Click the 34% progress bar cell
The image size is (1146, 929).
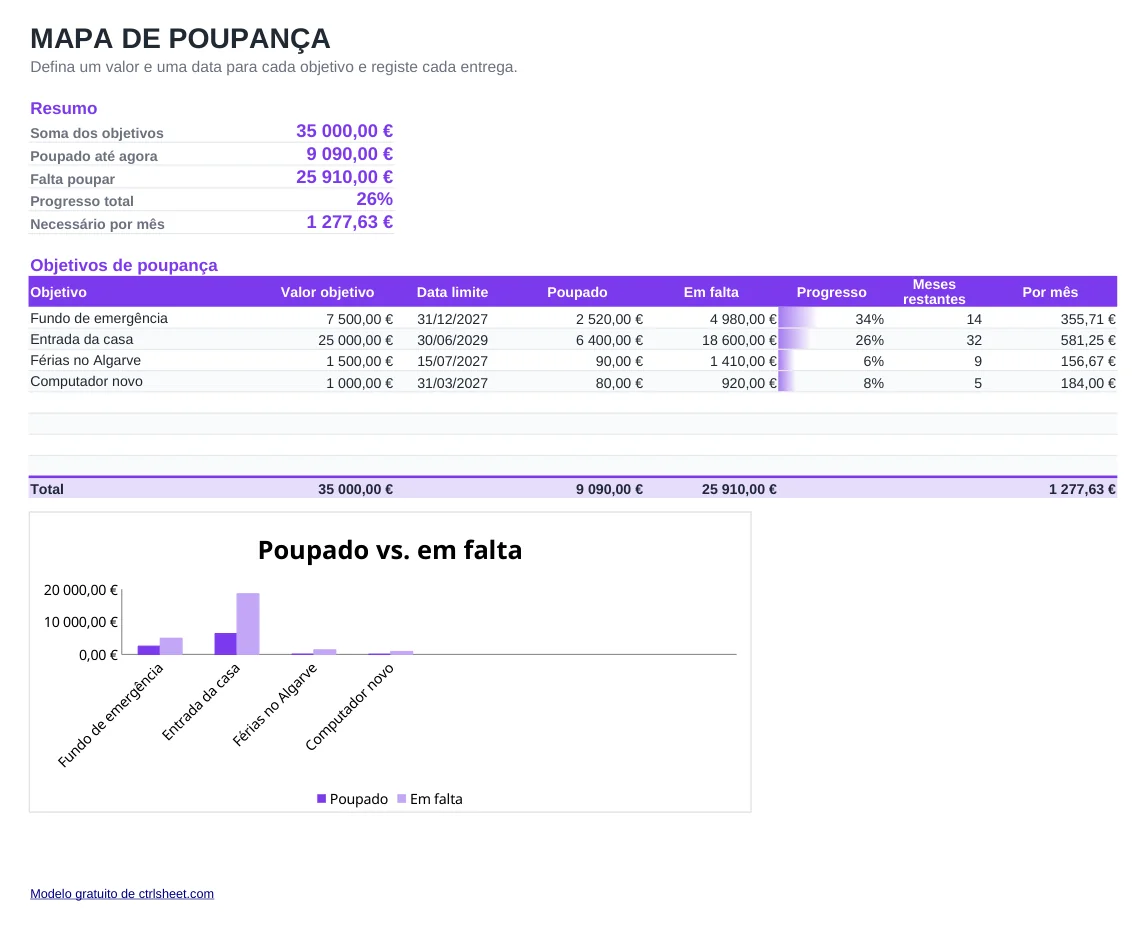832,319
